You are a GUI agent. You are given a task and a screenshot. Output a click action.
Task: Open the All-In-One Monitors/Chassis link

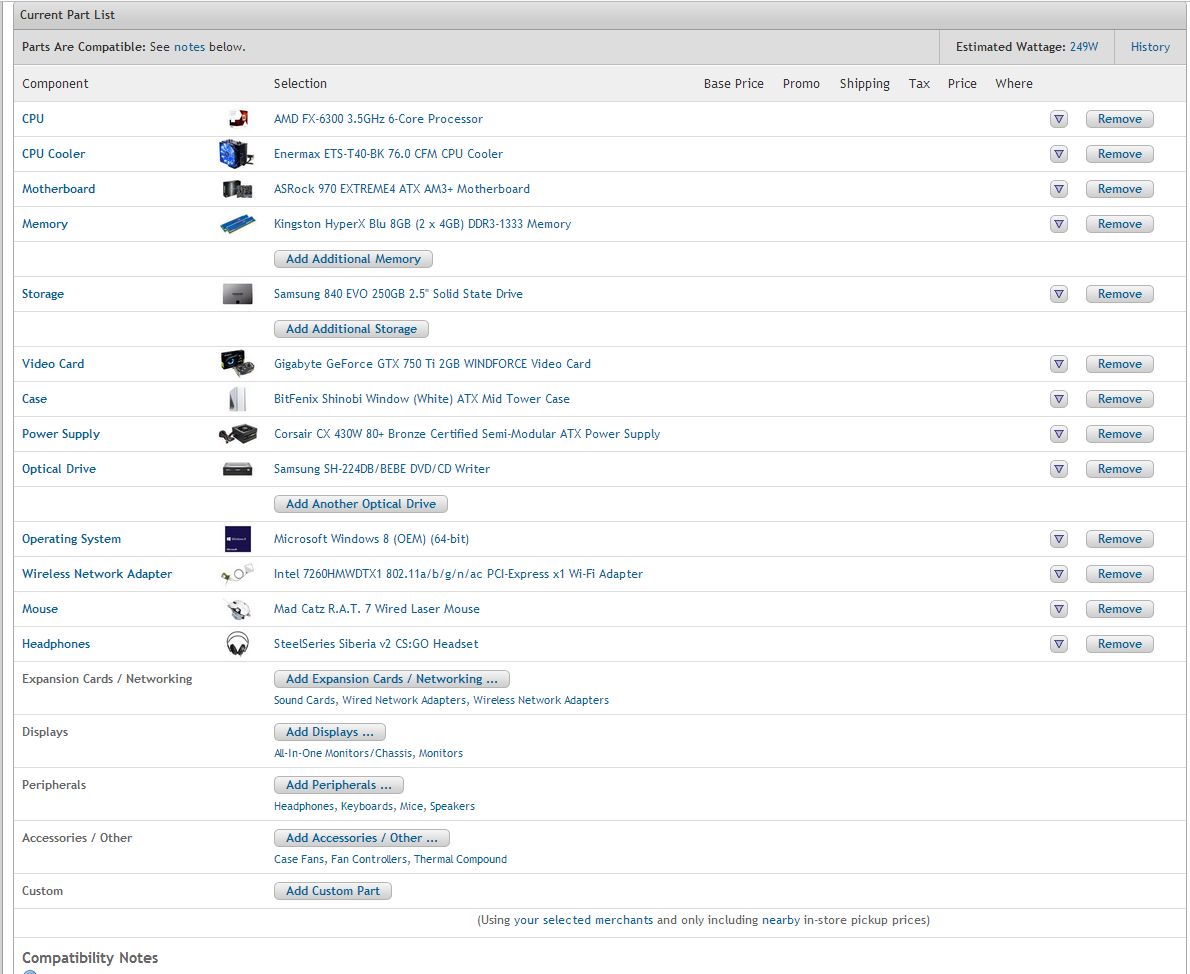(343, 753)
